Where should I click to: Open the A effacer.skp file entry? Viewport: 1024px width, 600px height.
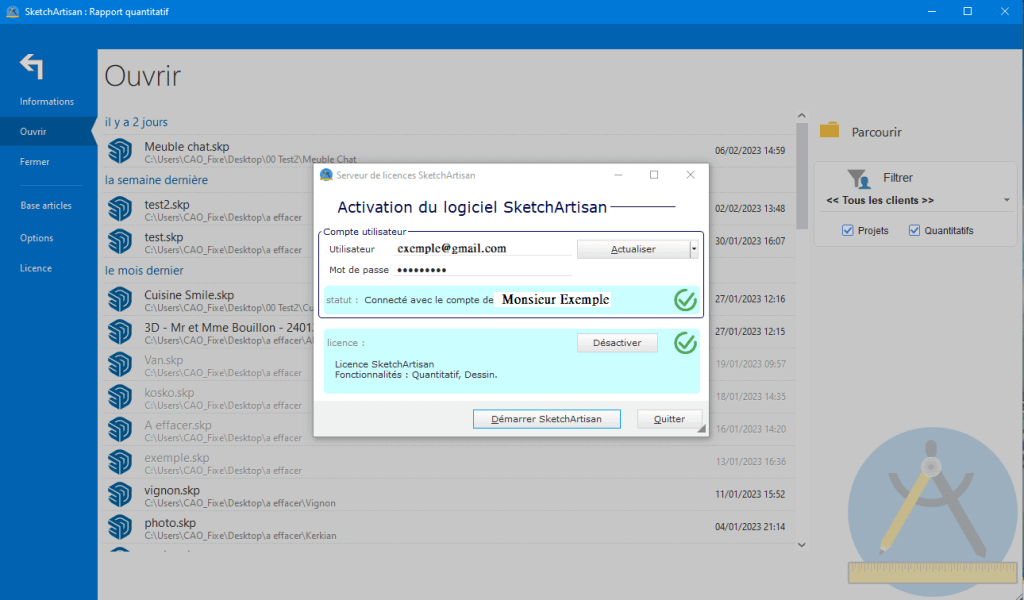pyautogui.click(x=449, y=430)
